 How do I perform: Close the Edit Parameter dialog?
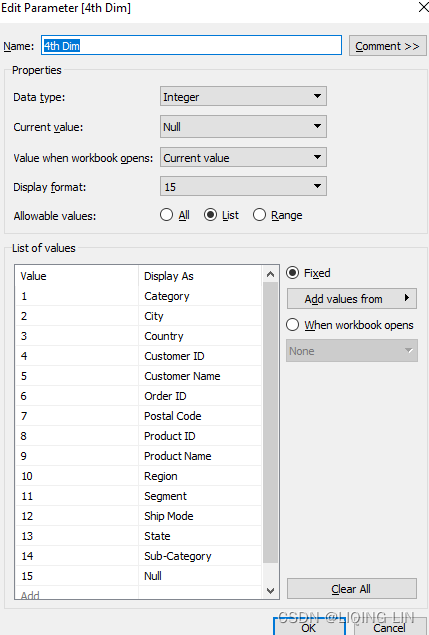pyautogui.click(x=423, y=7)
